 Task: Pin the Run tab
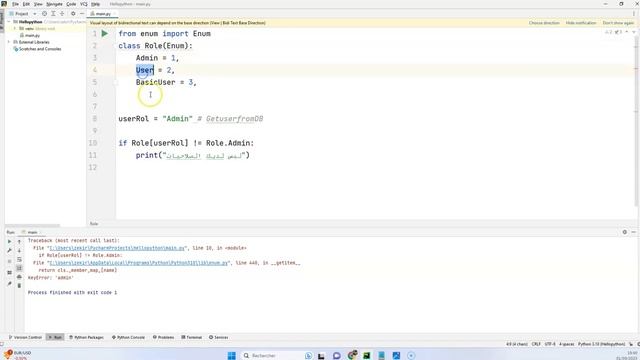point(9,283)
